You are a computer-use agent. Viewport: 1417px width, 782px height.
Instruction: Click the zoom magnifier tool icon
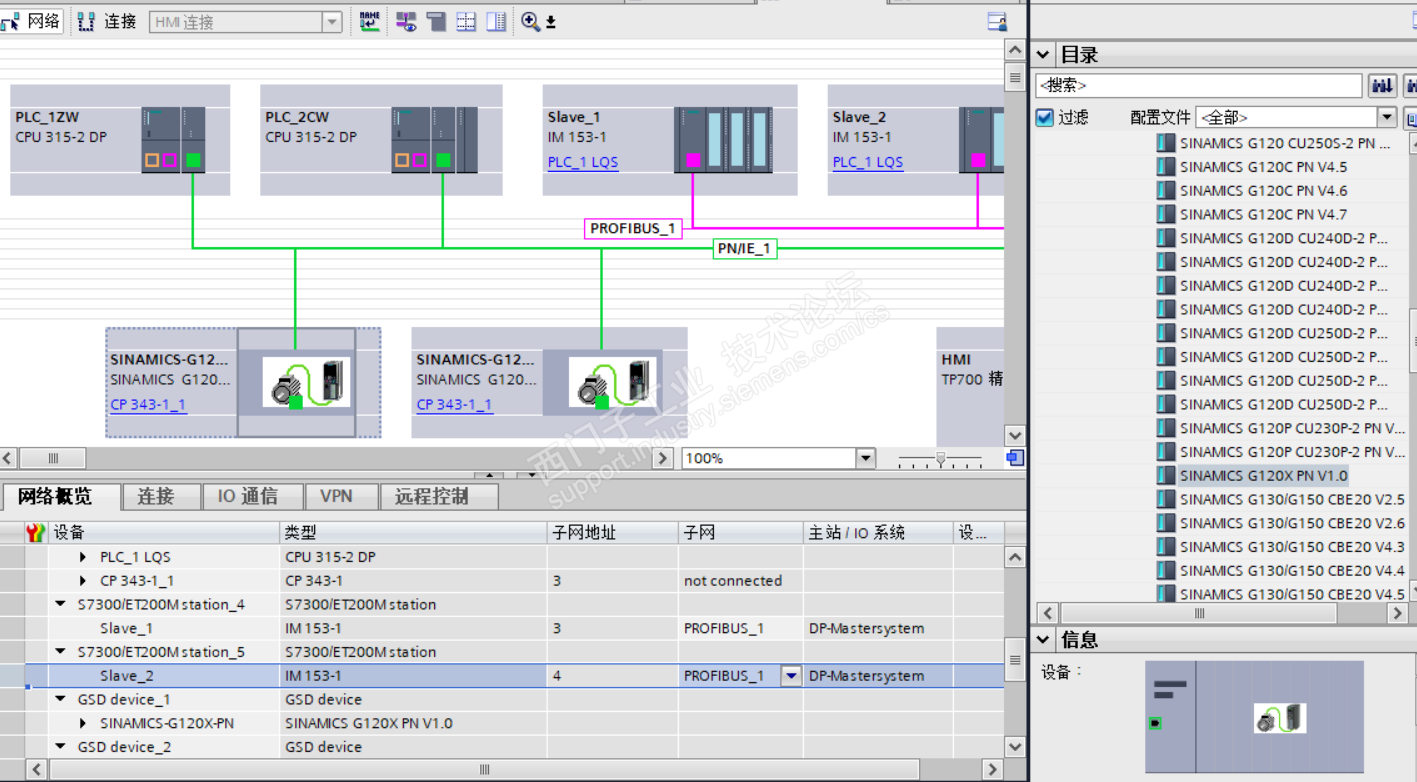531,21
